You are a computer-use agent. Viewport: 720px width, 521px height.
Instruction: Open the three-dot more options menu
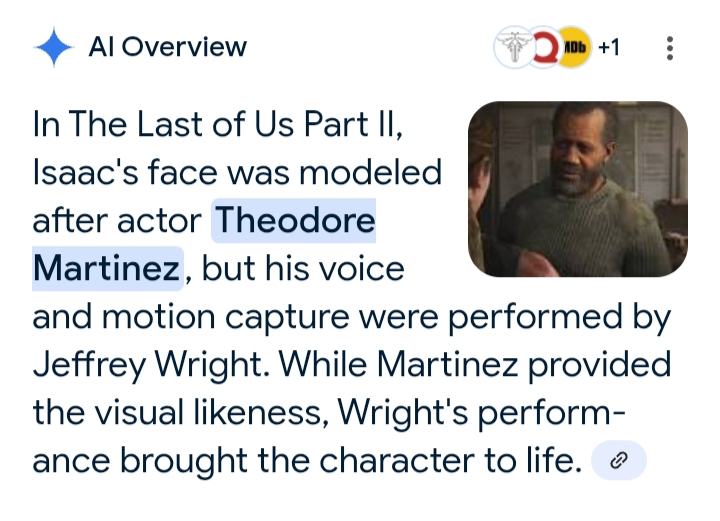coord(669,48)
